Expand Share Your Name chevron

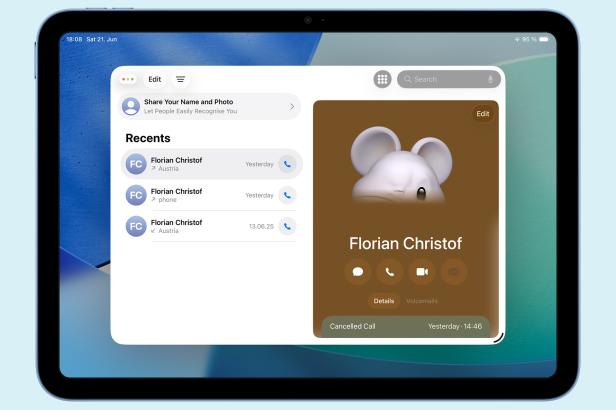292,106
